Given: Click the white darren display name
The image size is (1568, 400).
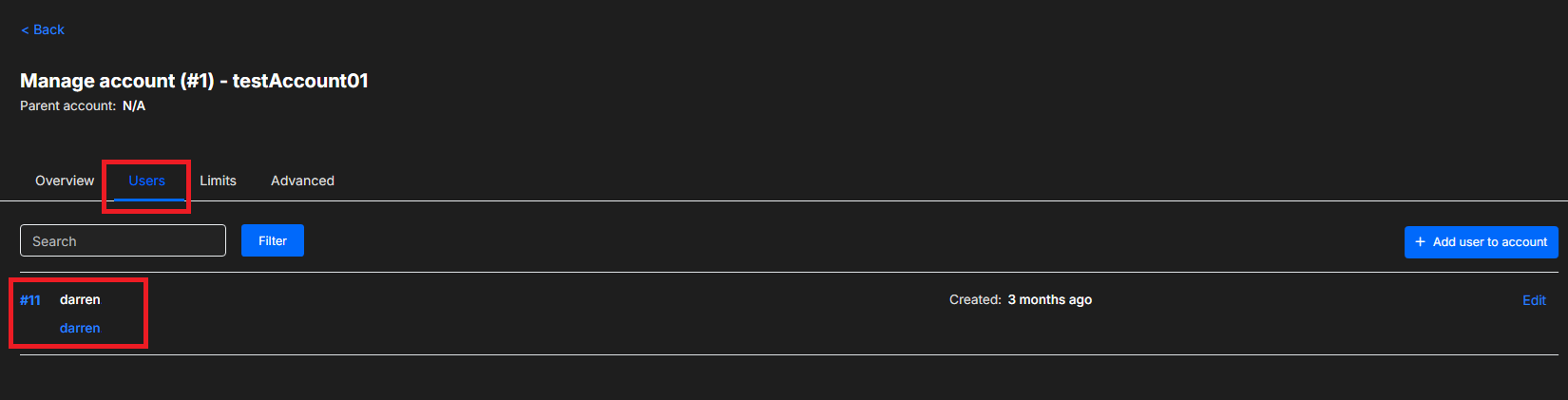Looking at the screenshot, I should pos(80,299).
